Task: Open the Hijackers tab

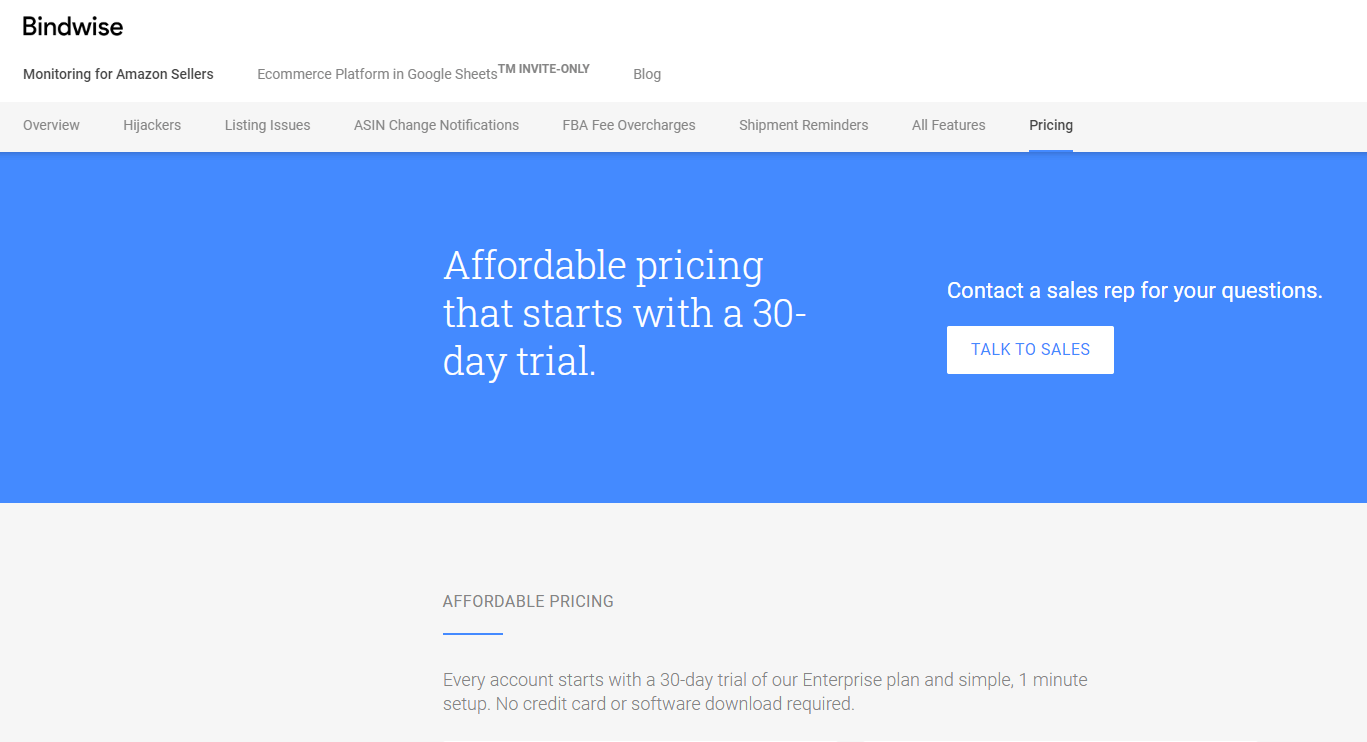Action: (152, 125)
